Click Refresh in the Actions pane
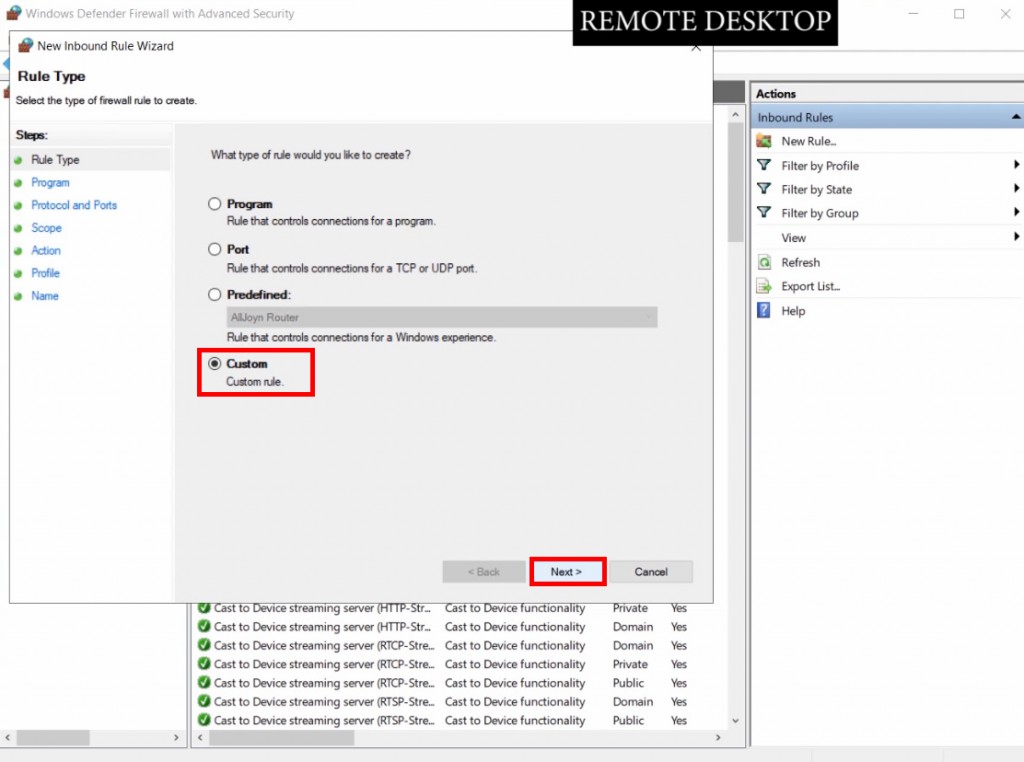The width and height of the screenshot is (1024, 762). [x=801, y=262]
